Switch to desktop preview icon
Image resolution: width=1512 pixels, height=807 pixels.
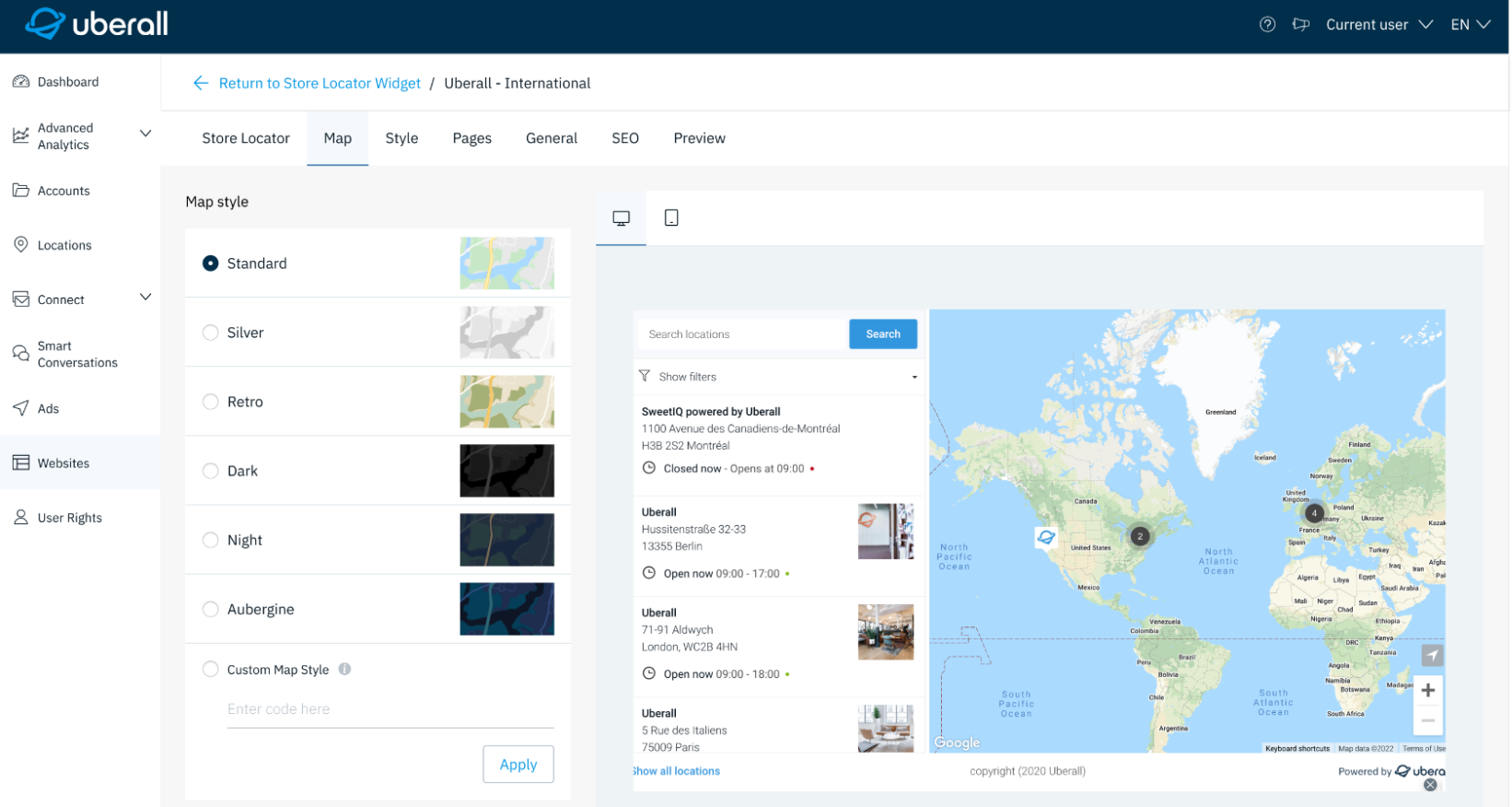[622, 218]
